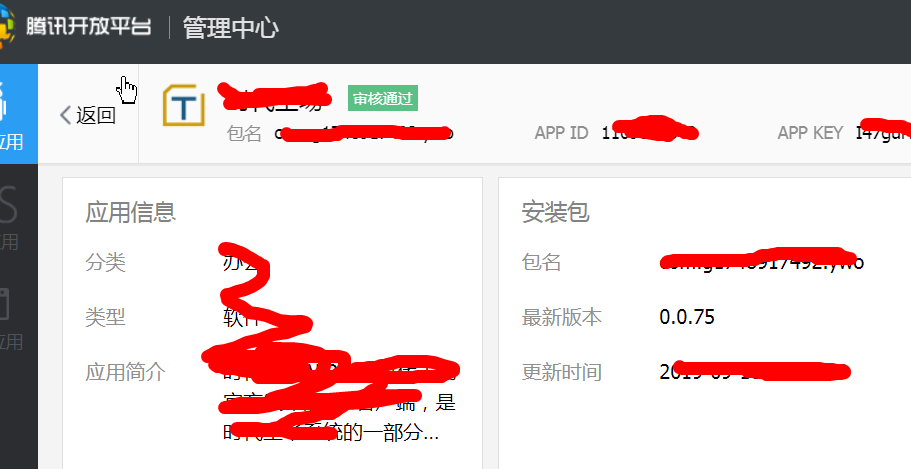Click the app's T logo icon
Image resolution: width=911 pixels, height=469 pixels.
coord(184,105)
